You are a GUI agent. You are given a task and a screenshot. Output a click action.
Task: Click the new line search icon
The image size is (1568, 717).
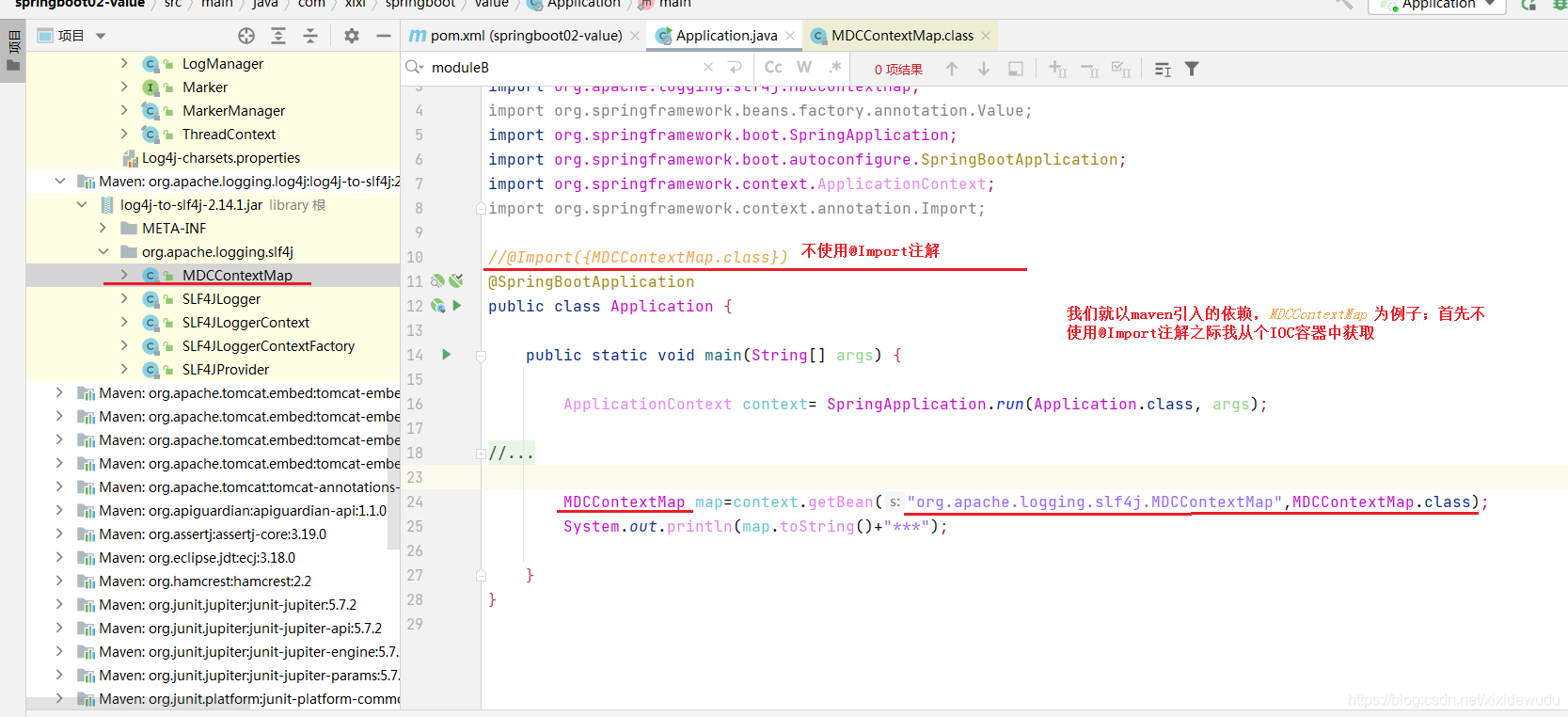click(736, 68)
